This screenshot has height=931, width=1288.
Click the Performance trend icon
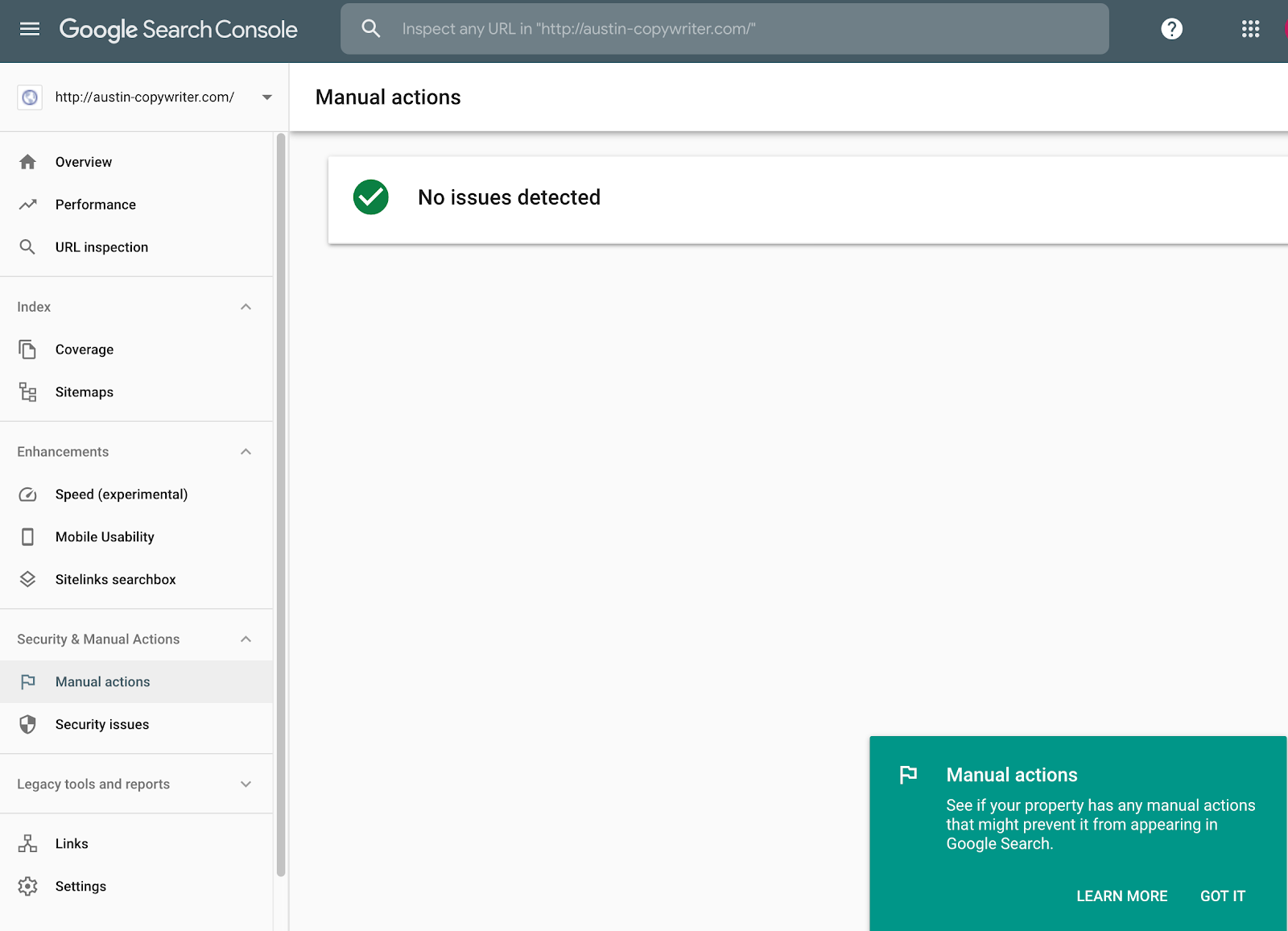28,205
